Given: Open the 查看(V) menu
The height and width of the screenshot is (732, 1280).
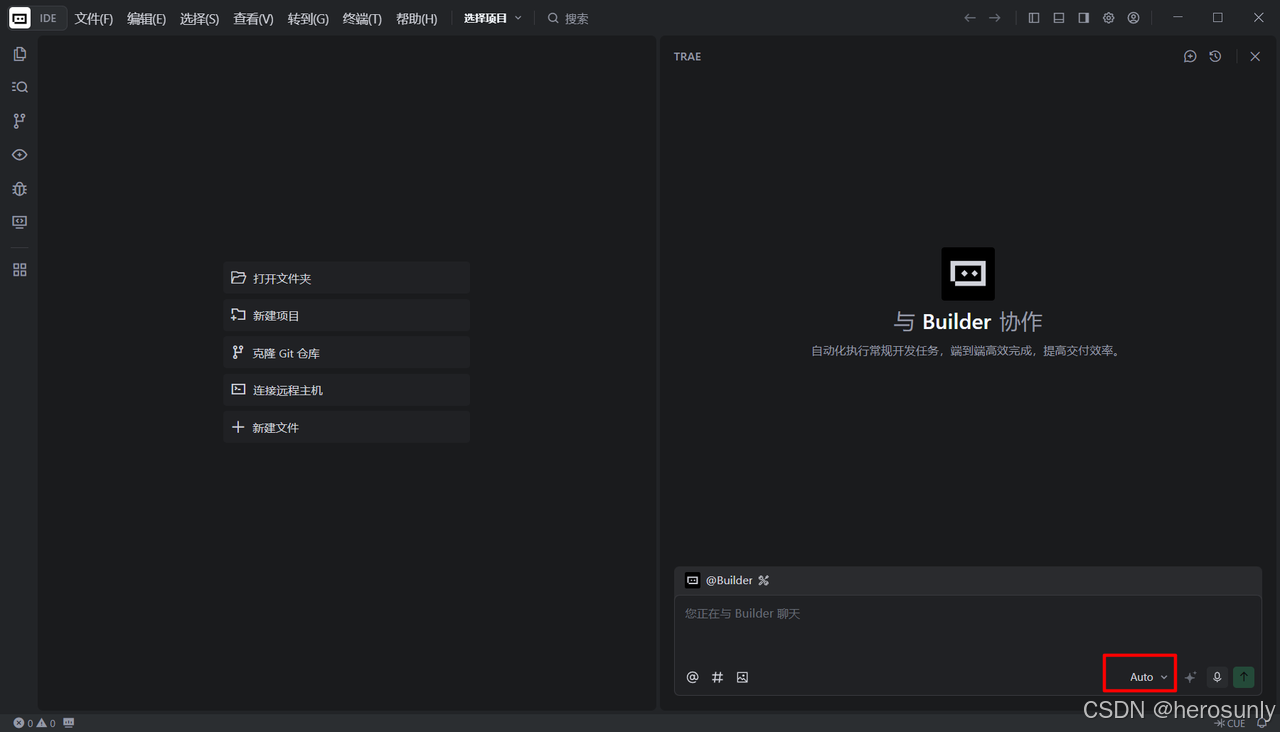Looking at the screenshot, I should 253,18.
